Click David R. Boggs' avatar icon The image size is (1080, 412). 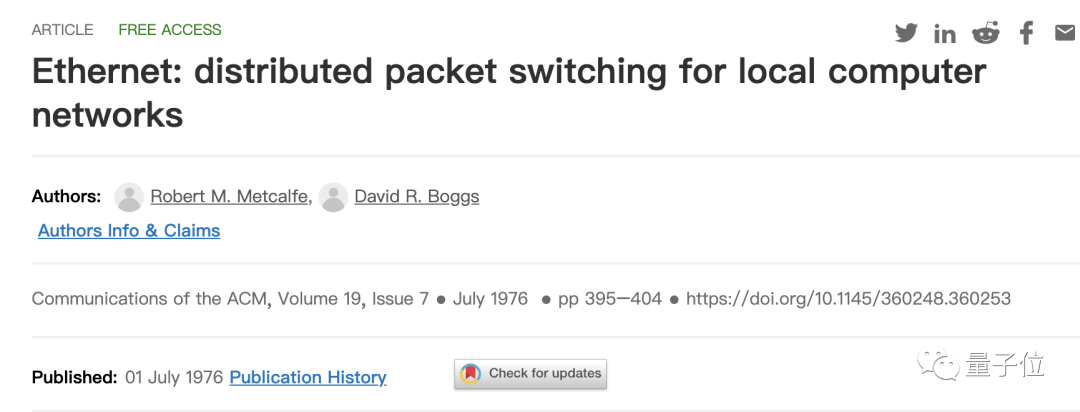[x=333, y=197]
